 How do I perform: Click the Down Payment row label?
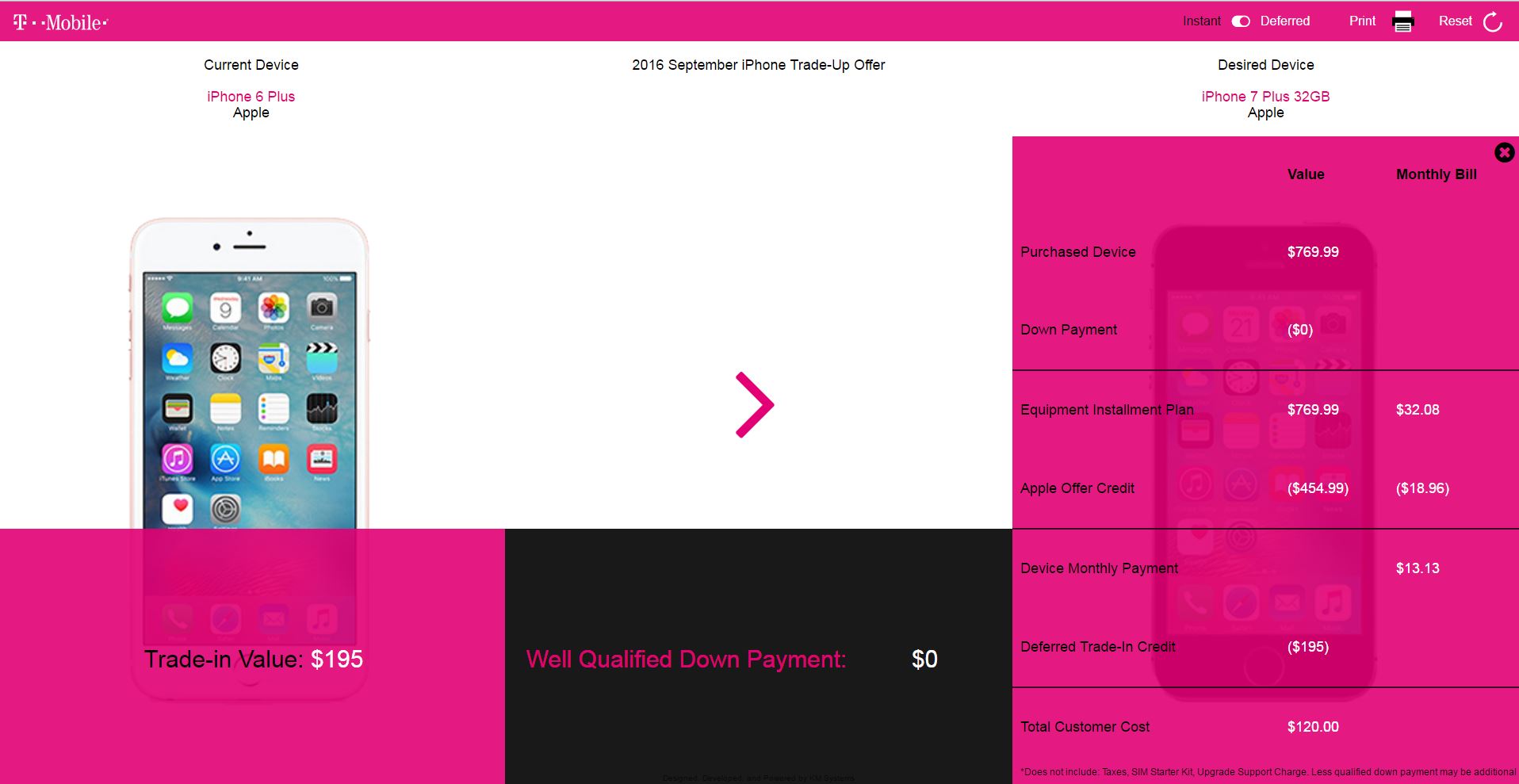[1069, 330]
